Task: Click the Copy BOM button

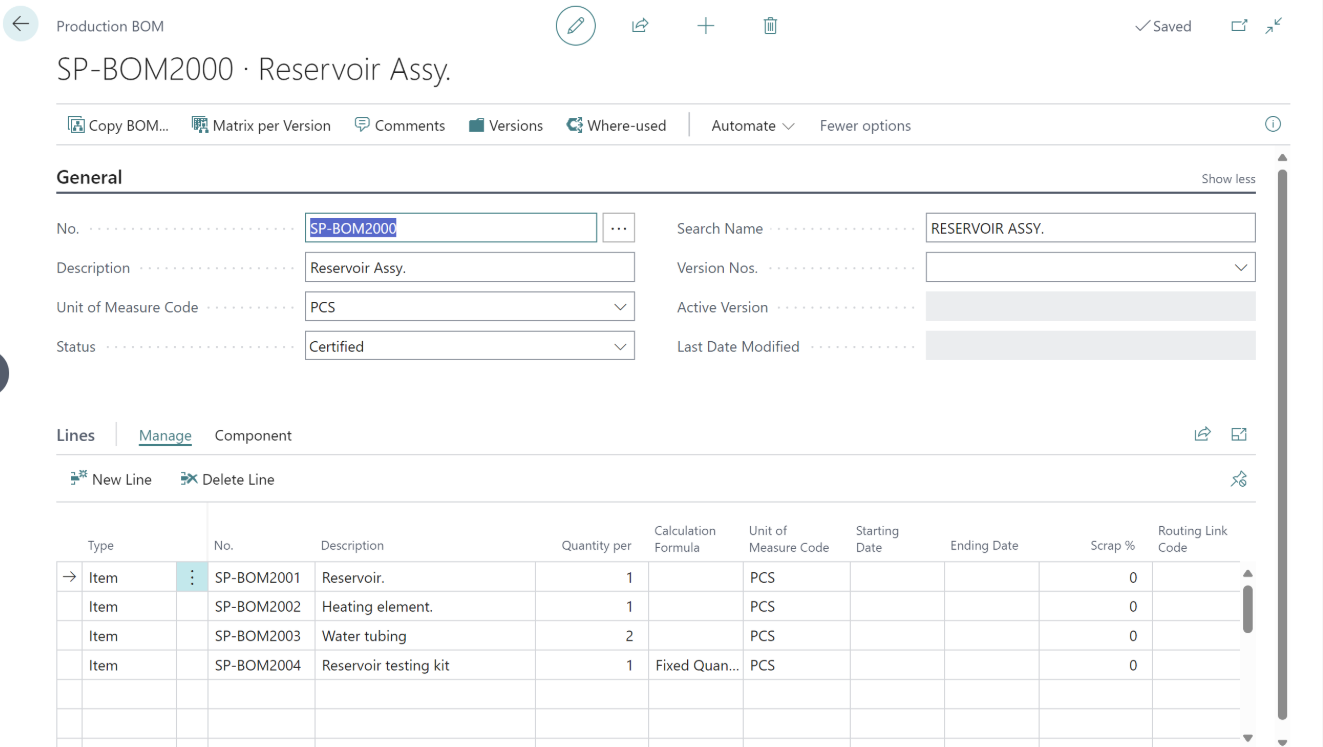Action: tap(118, 126)
